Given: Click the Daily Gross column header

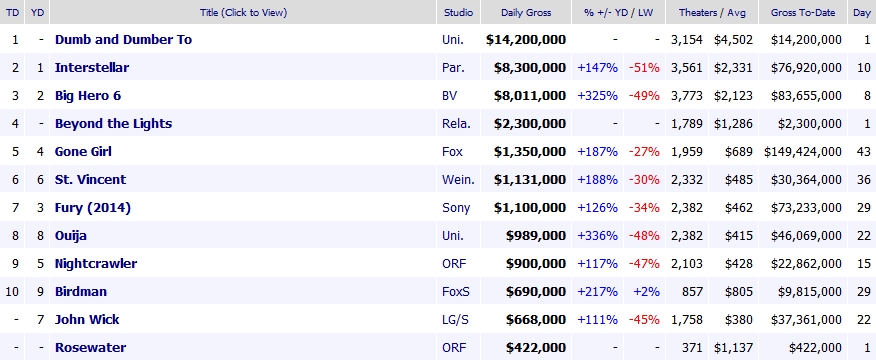Looking at the screenshot, I should tap(526, 12).
